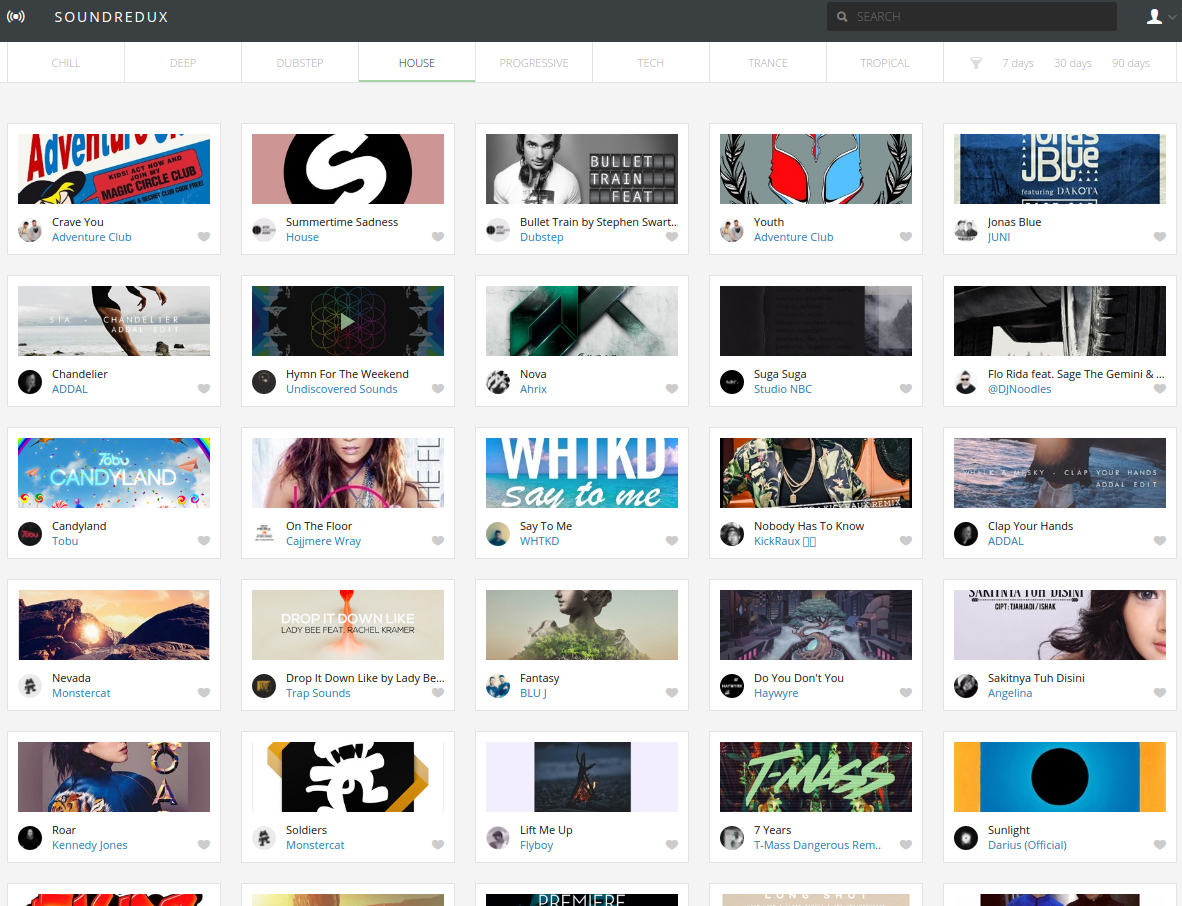Screen dimensions: 1182x906
Task: Click the Suga Suga track title
Action: (780, 374)
